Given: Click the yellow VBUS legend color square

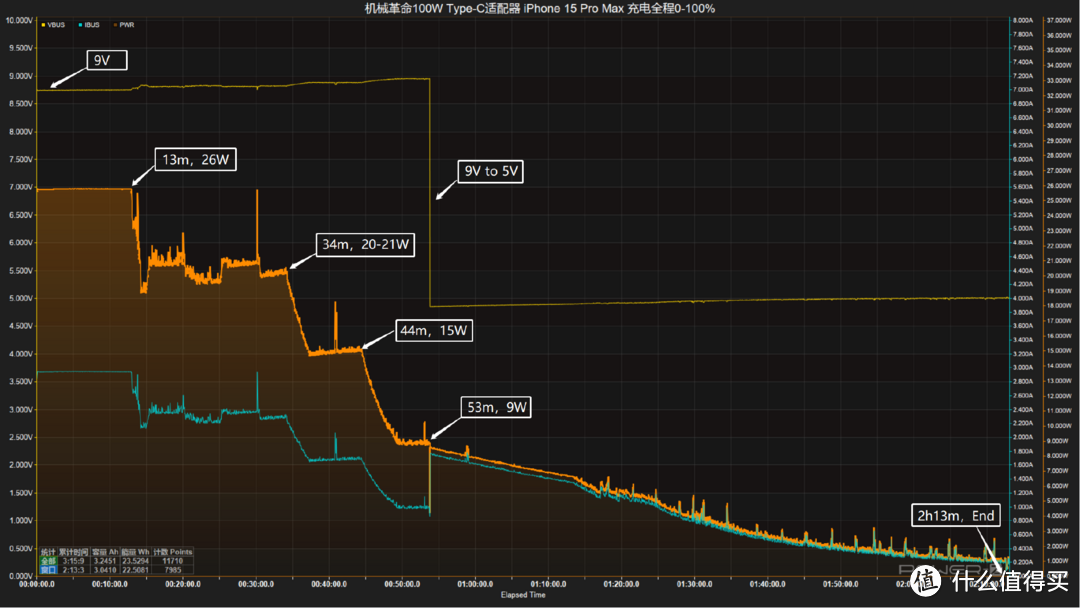Looking at the screenshot, I should click(43, 25).
